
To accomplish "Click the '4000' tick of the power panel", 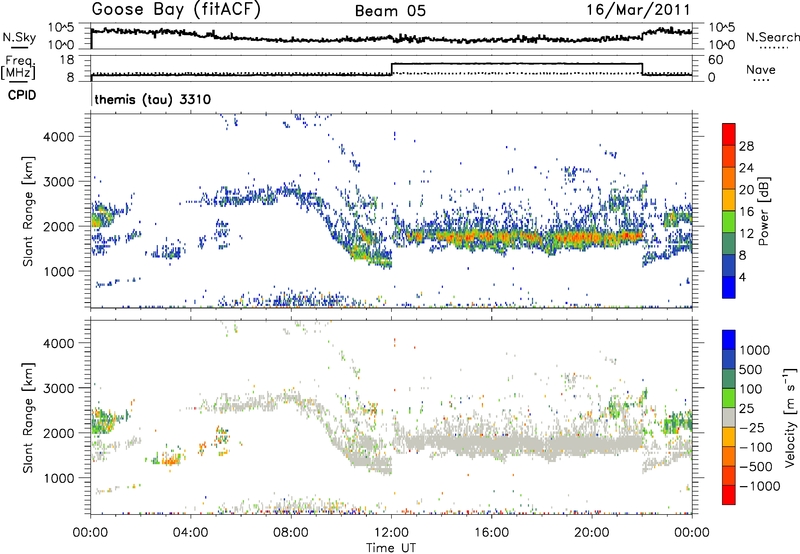I will [59, 137].
